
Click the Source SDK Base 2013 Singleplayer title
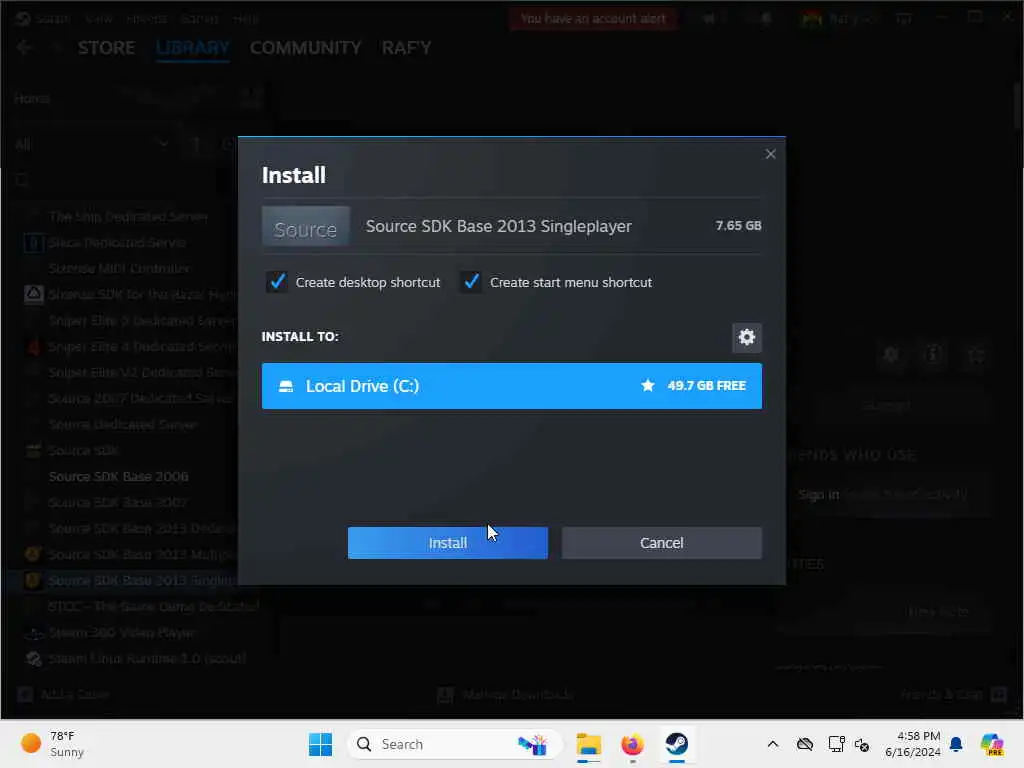tap(498, 226)
